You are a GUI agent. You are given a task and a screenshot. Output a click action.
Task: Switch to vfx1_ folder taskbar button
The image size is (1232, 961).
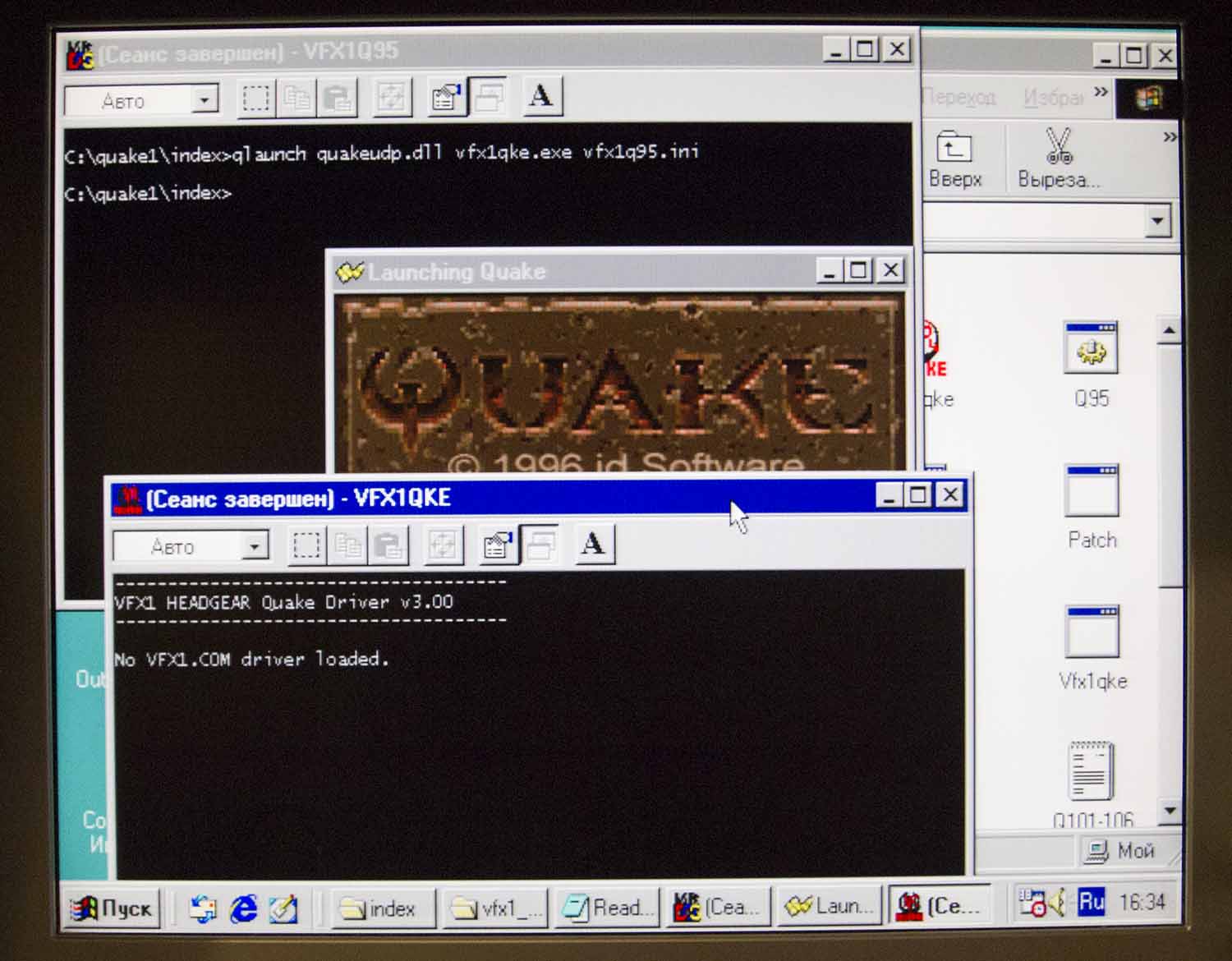pyautogui.click(x=494, y=908)
